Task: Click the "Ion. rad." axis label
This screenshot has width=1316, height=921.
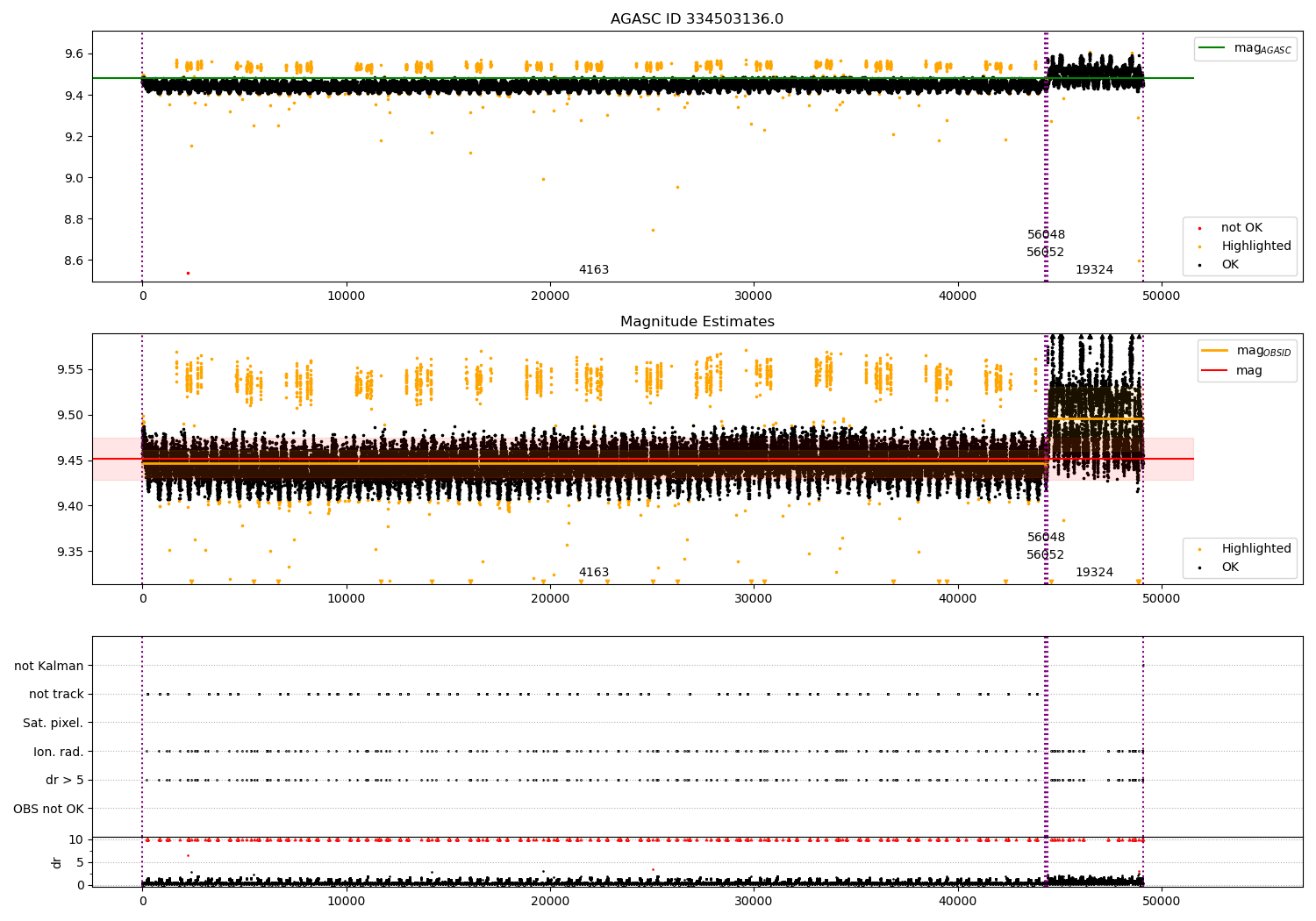Action: pyautogui.click(x=59, y=752)
